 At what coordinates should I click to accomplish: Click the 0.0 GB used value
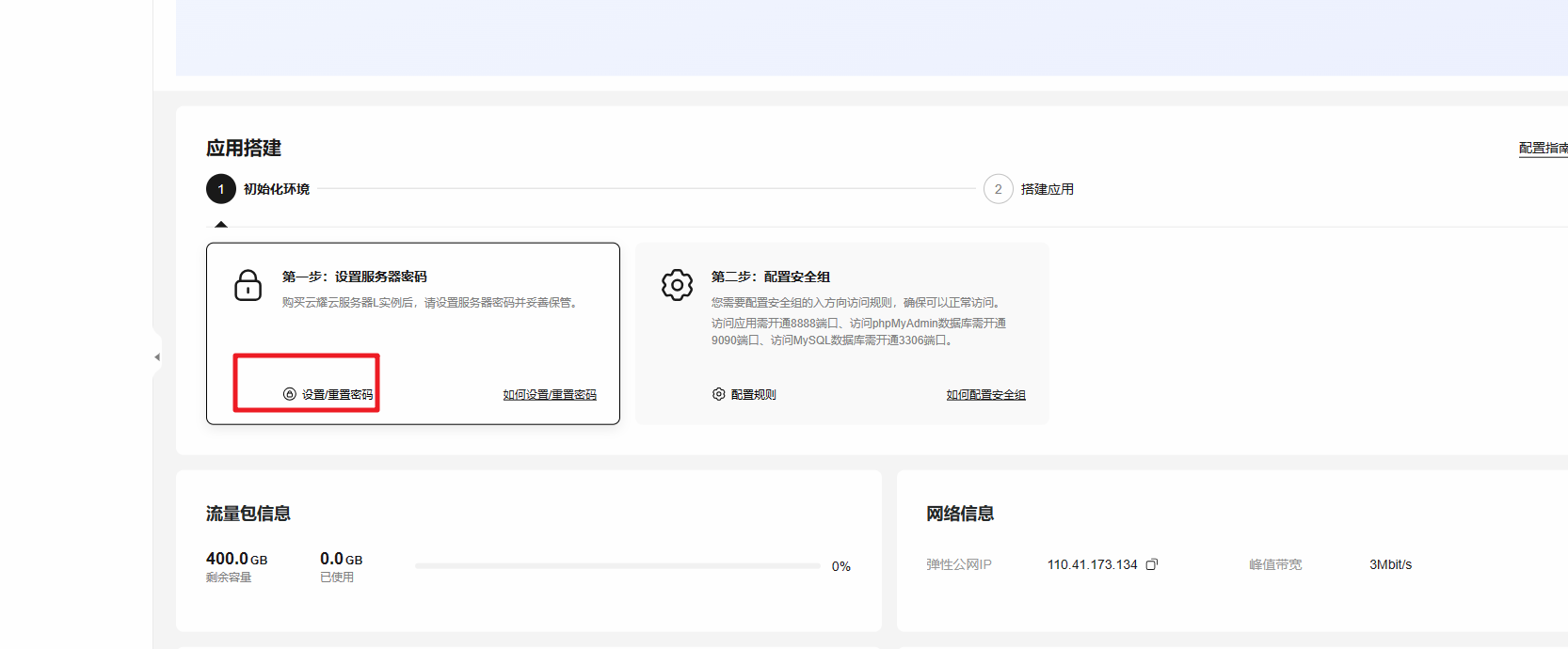coord(342,559)
